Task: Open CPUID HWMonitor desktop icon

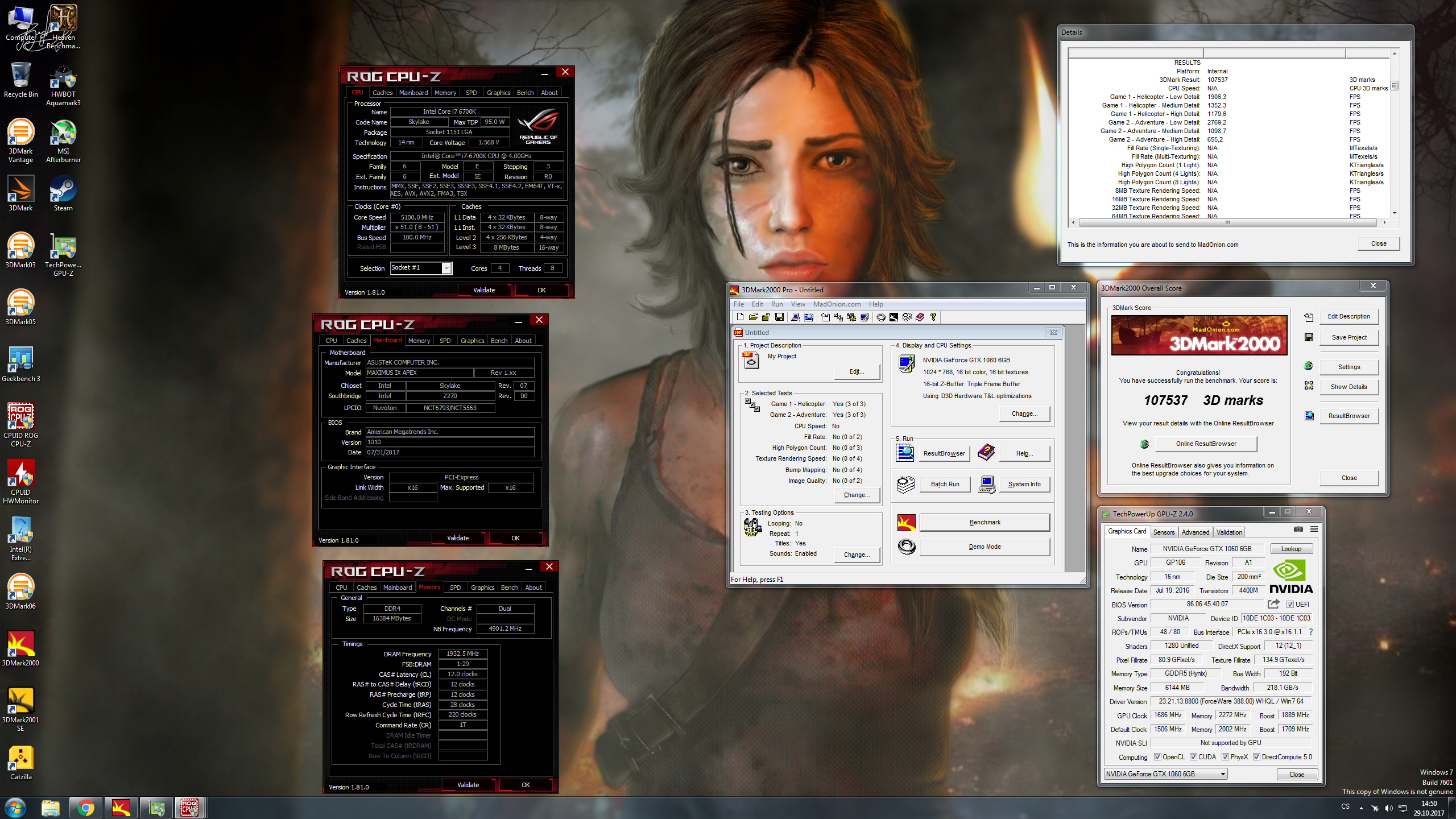Action: 20,482
